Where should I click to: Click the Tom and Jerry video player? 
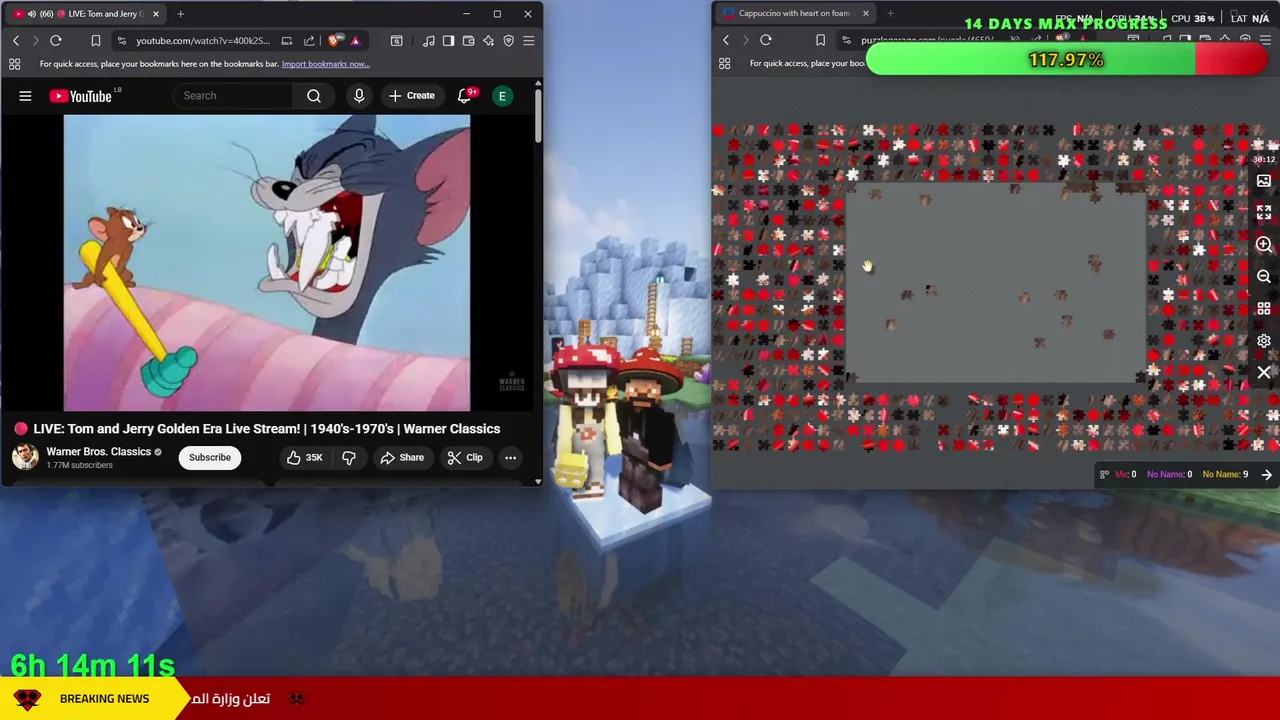267,263
